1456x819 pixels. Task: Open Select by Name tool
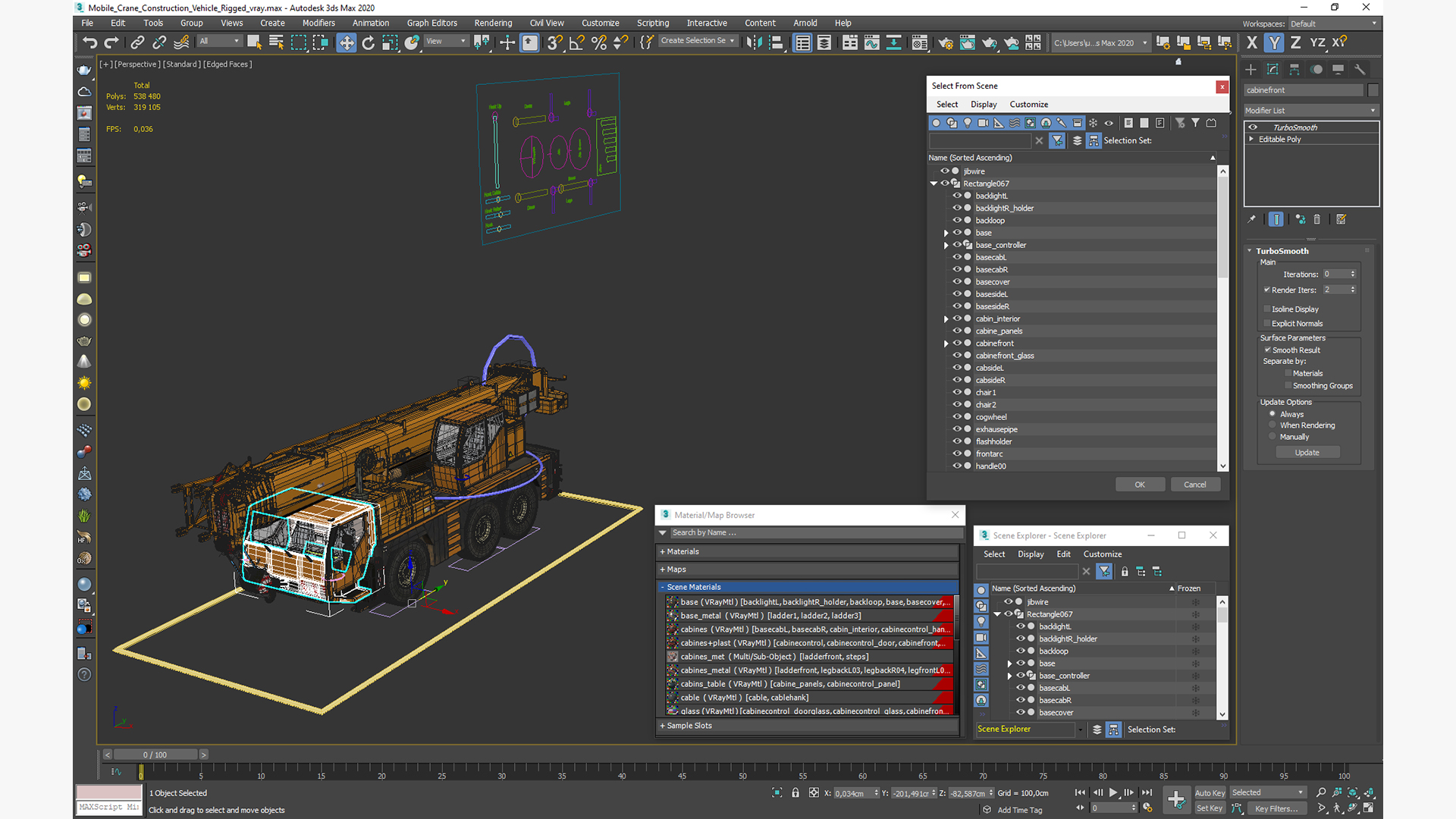click(x=276, y=42)
